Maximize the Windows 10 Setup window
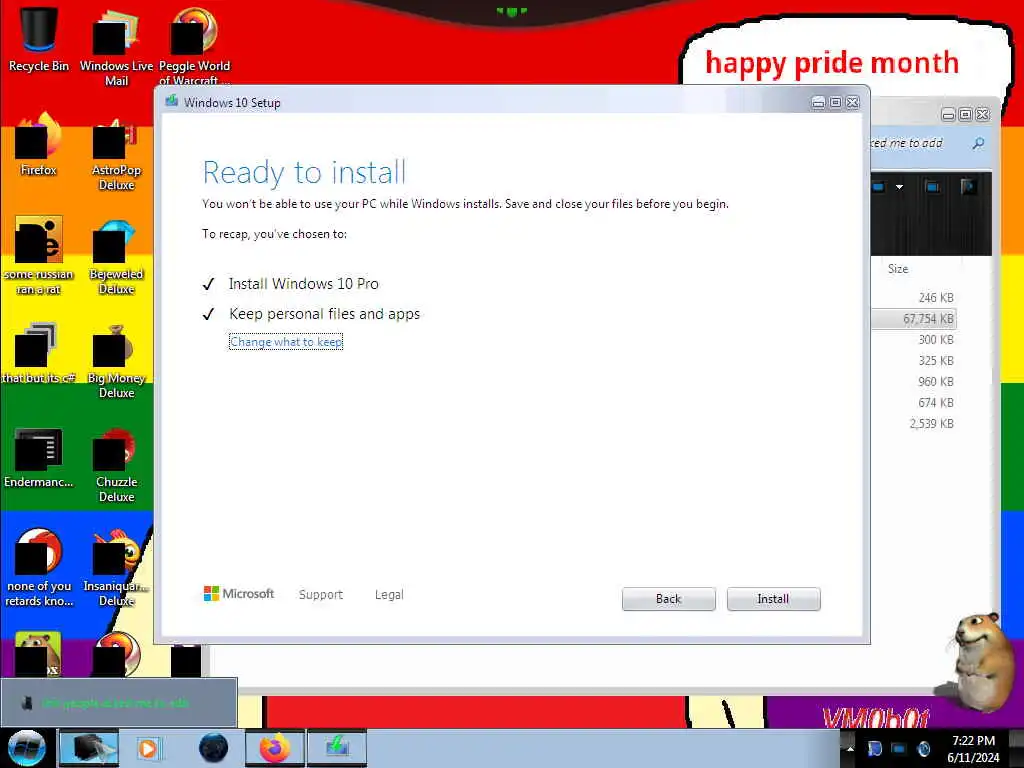 (835, 103)
